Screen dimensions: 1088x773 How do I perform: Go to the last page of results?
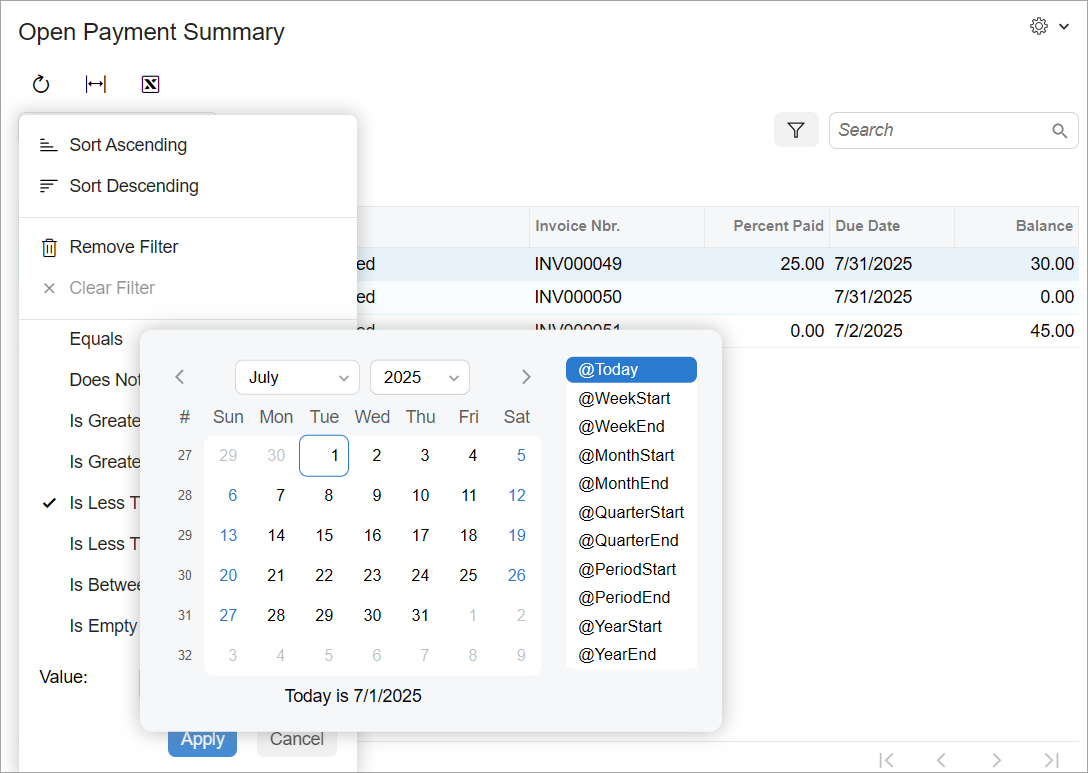click(1051, 760)
